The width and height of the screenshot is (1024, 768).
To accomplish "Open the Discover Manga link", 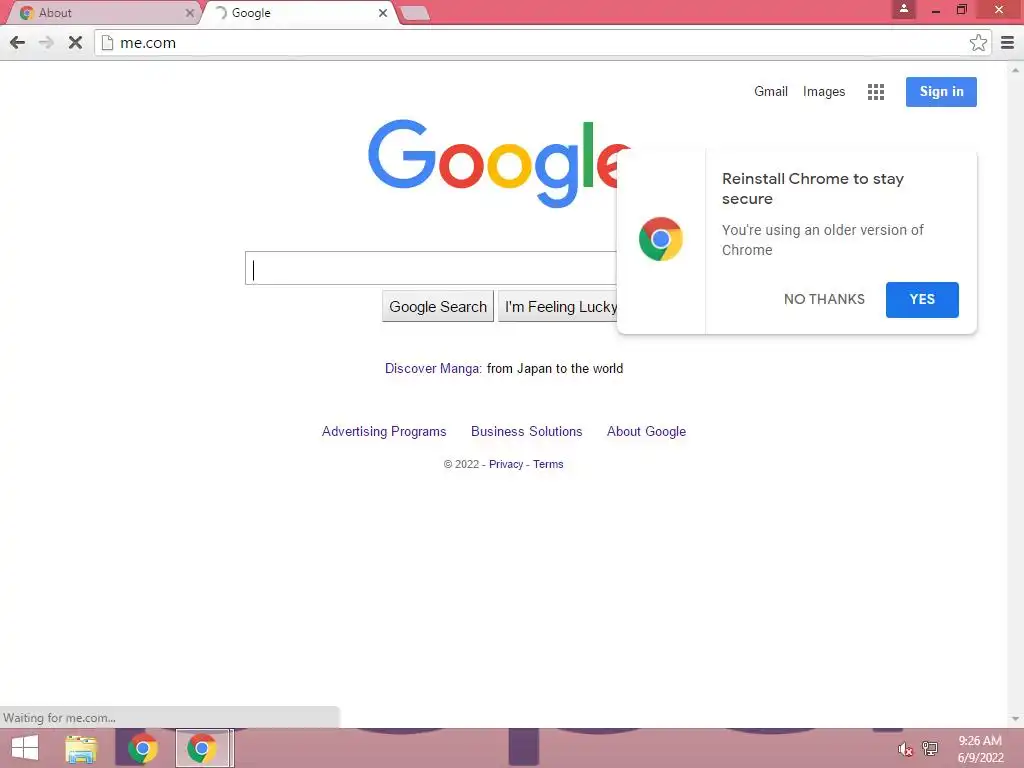I will (x=432, y=368).
